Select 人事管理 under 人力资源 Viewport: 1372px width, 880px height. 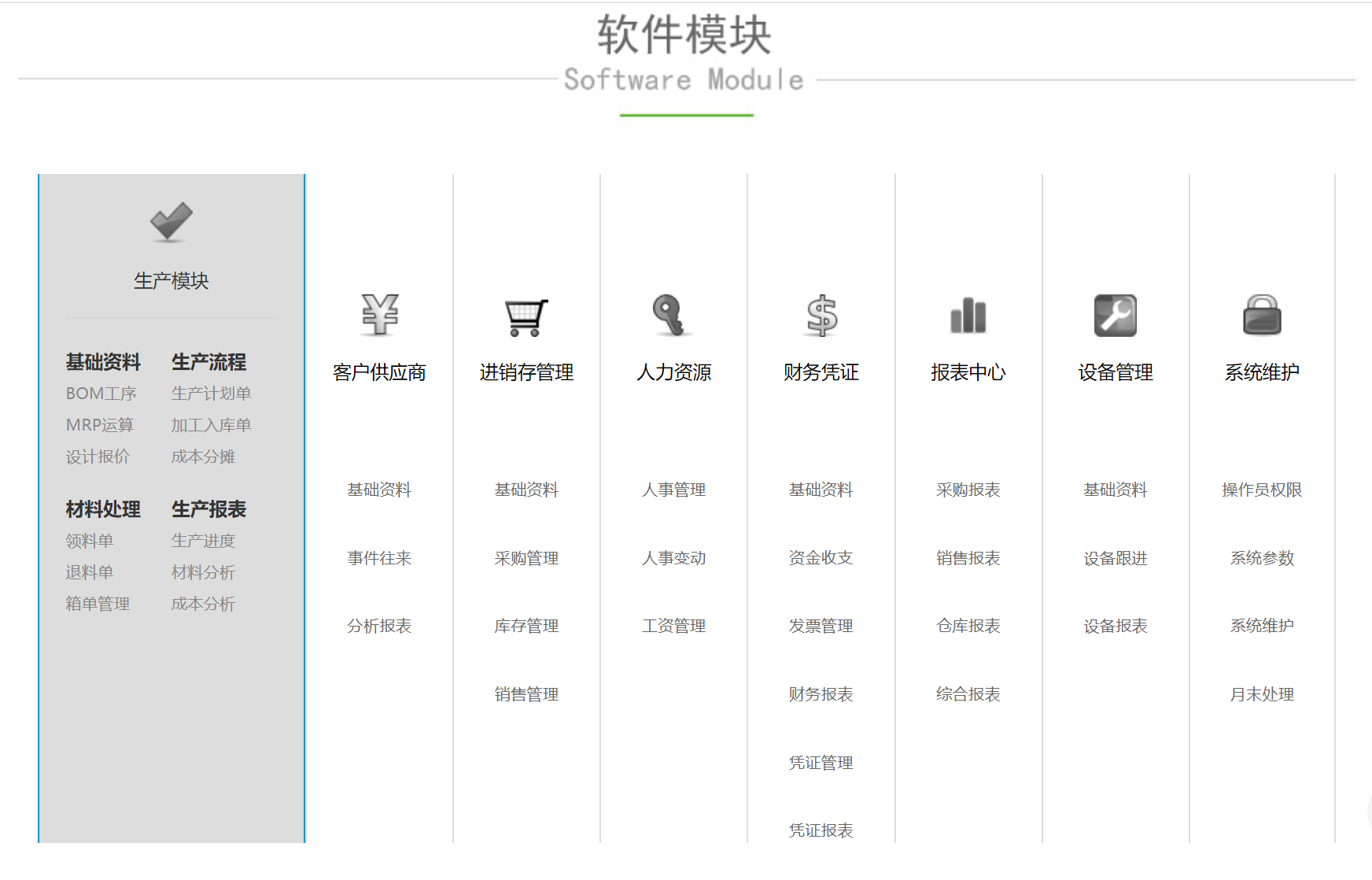[x=674, y=490]
